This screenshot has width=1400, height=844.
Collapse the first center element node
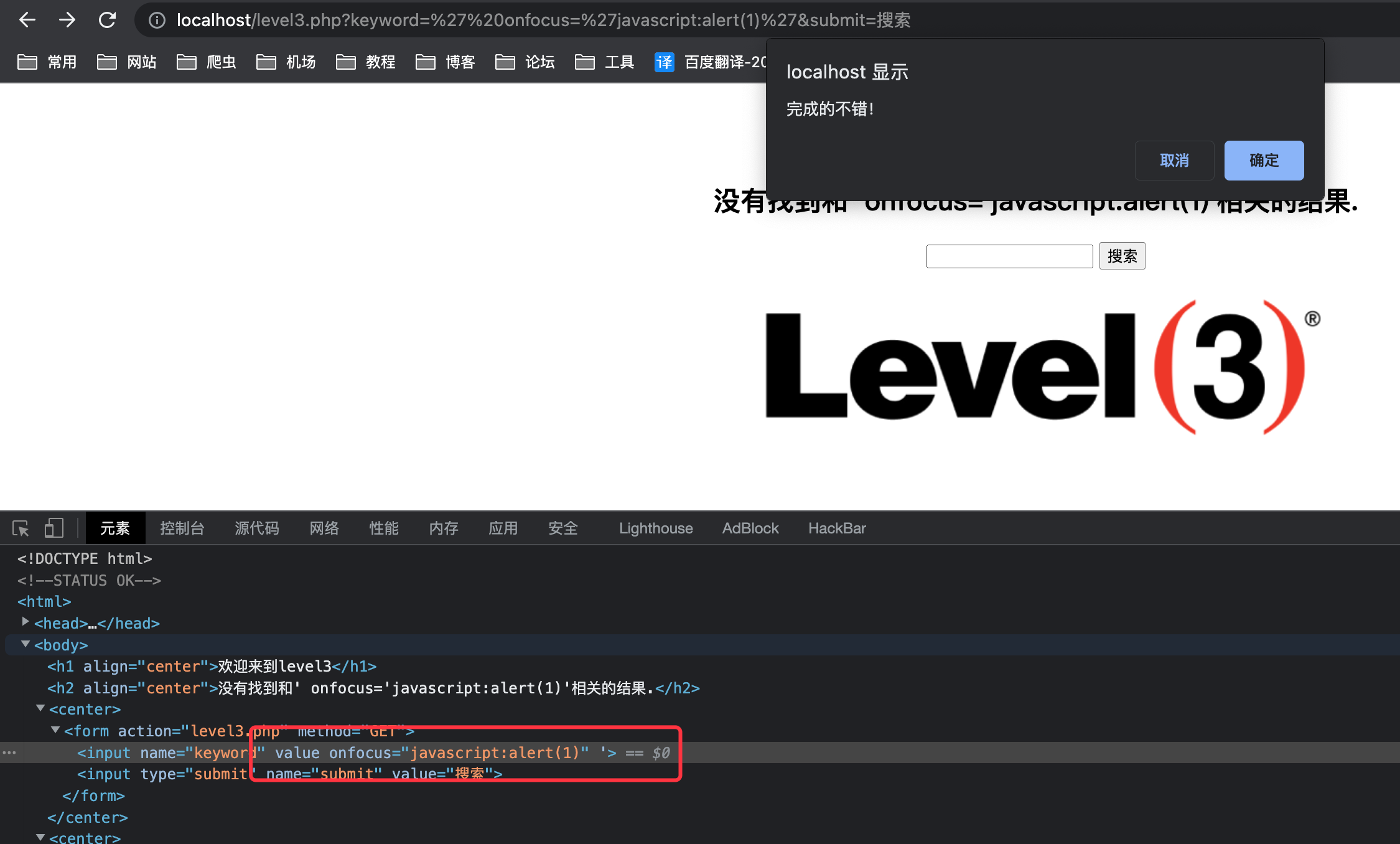coord(40,708)
